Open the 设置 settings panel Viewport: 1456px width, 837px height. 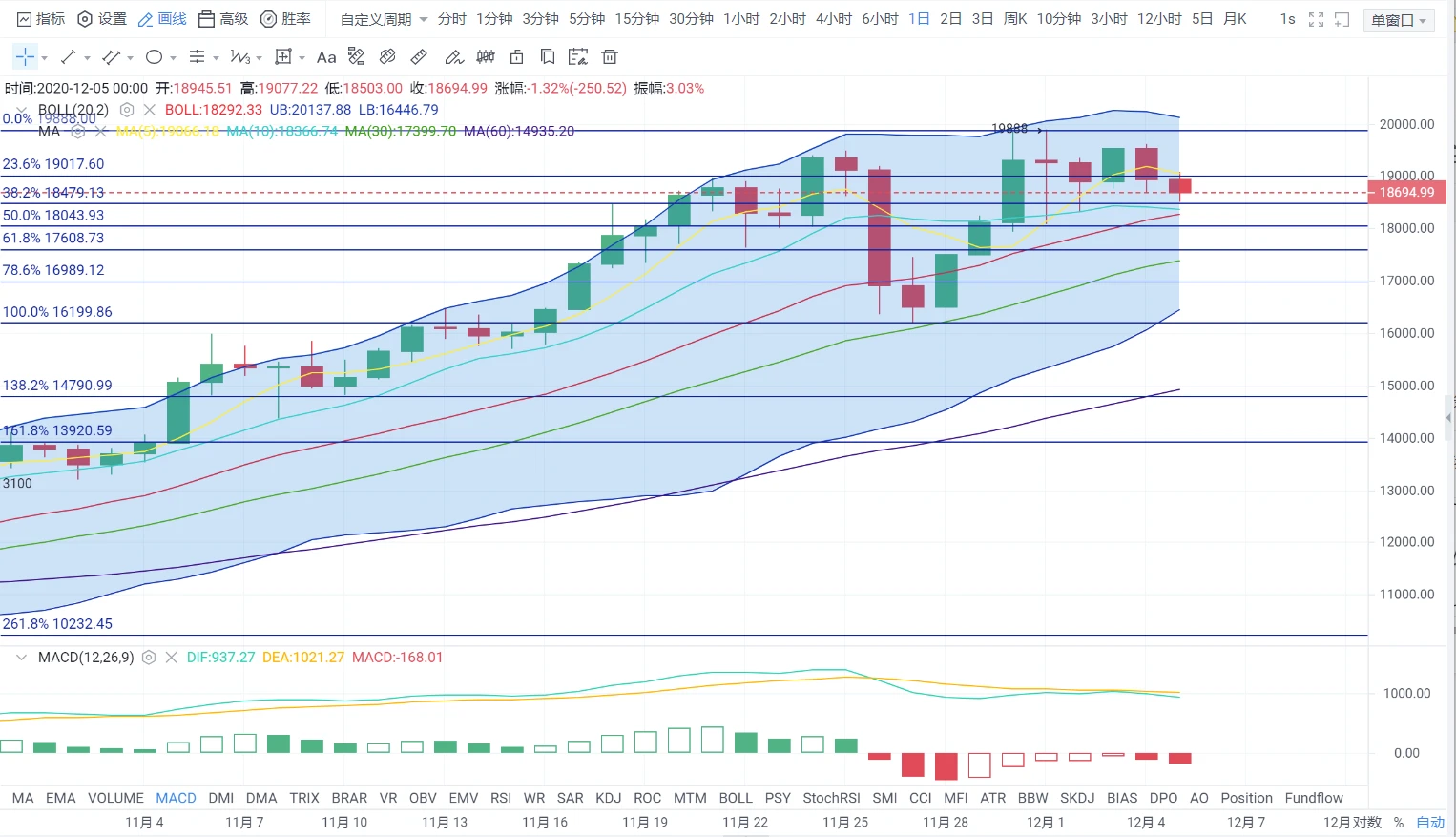[101, 19]
